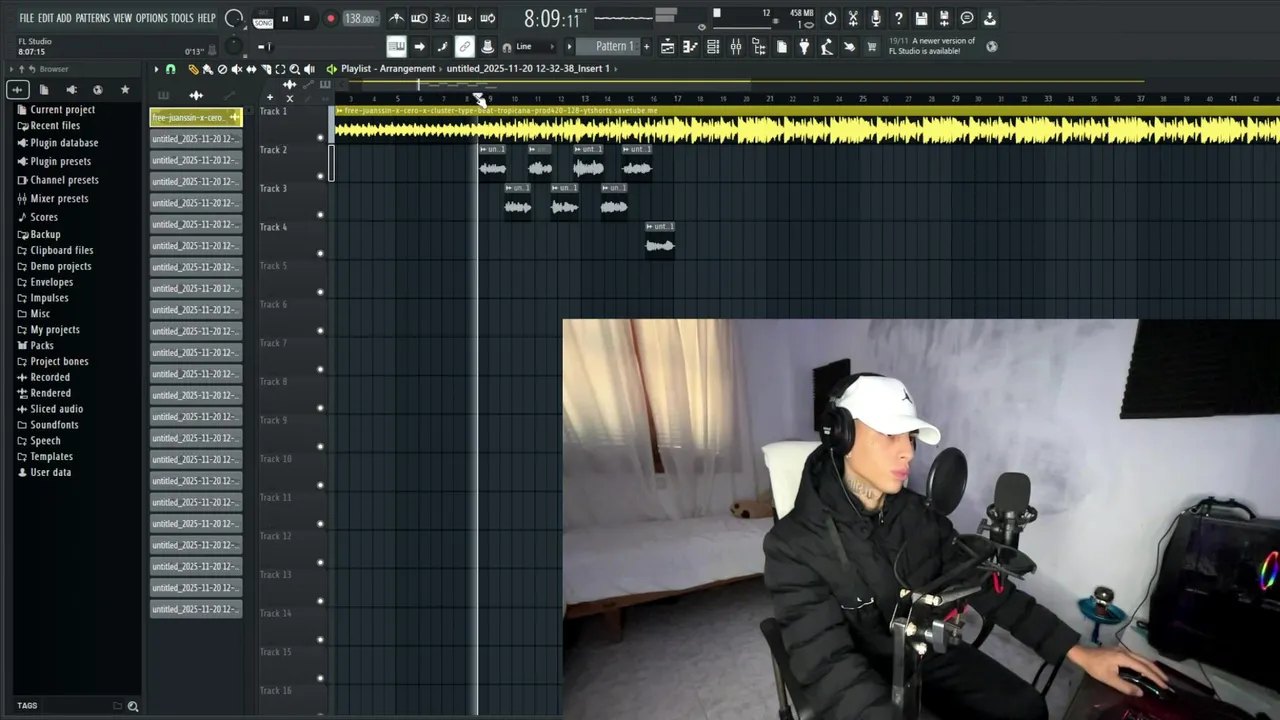1280x720 pixels.
Task: Click the speech bubble chat icon
Action: pyautogui.click(x=967, y=18)
